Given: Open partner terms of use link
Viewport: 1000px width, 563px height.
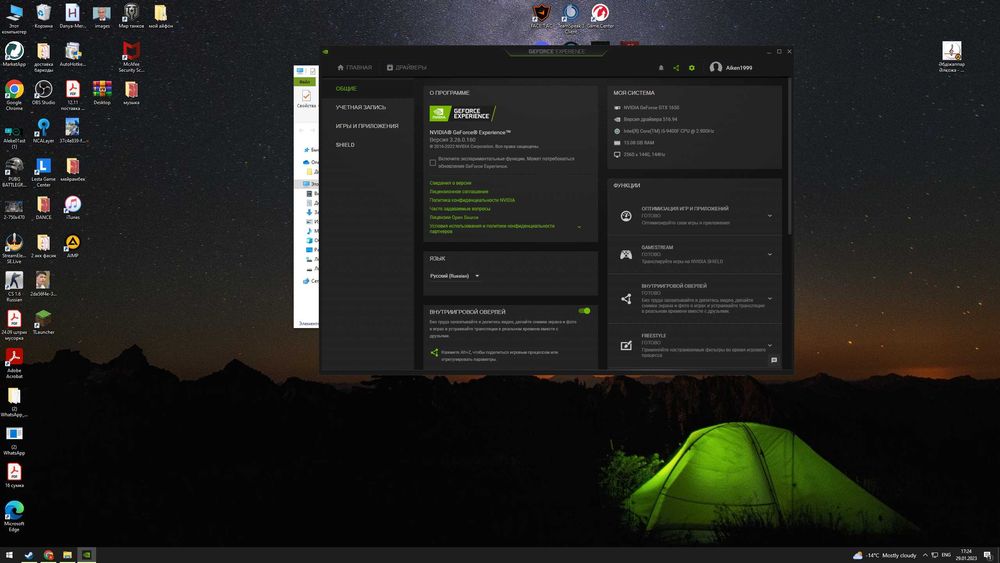Looking at the screenshot, I should (492, 228).
